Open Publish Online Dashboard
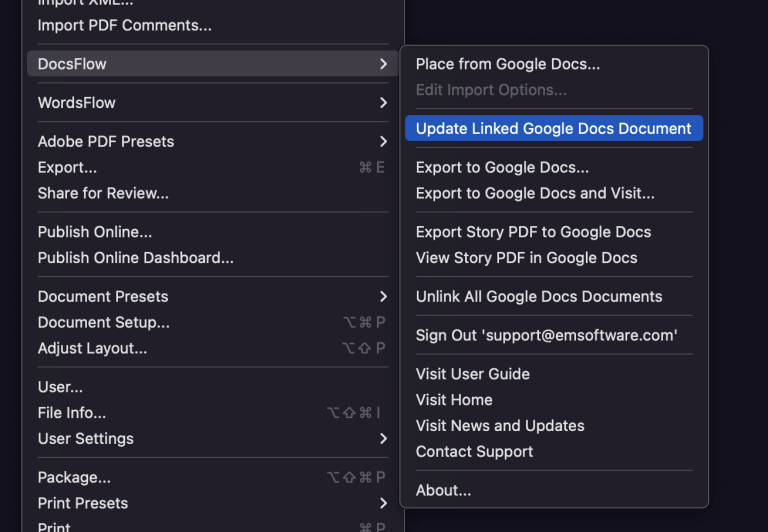 coord(135,258)
